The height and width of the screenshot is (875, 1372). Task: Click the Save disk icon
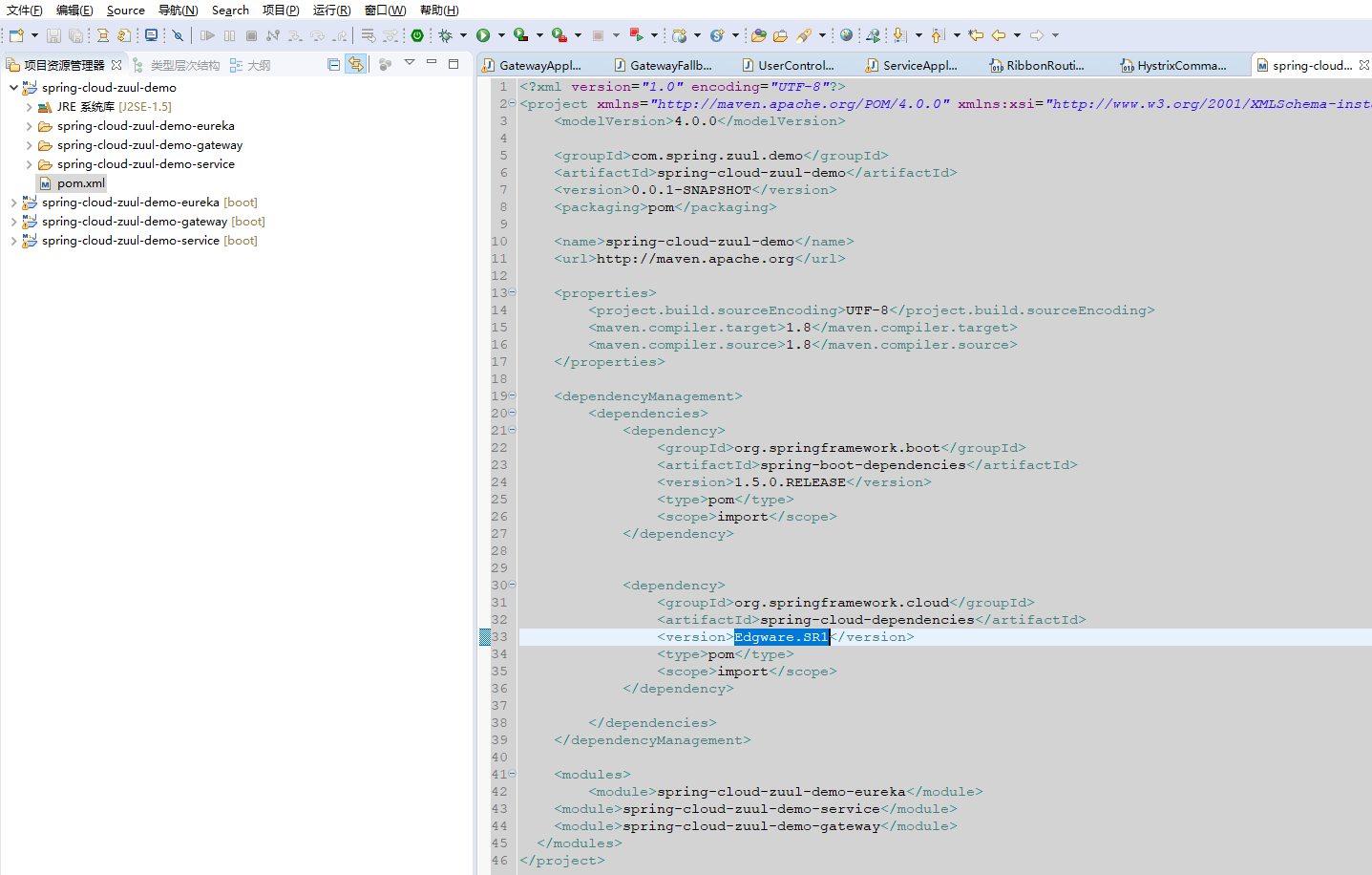53,35
